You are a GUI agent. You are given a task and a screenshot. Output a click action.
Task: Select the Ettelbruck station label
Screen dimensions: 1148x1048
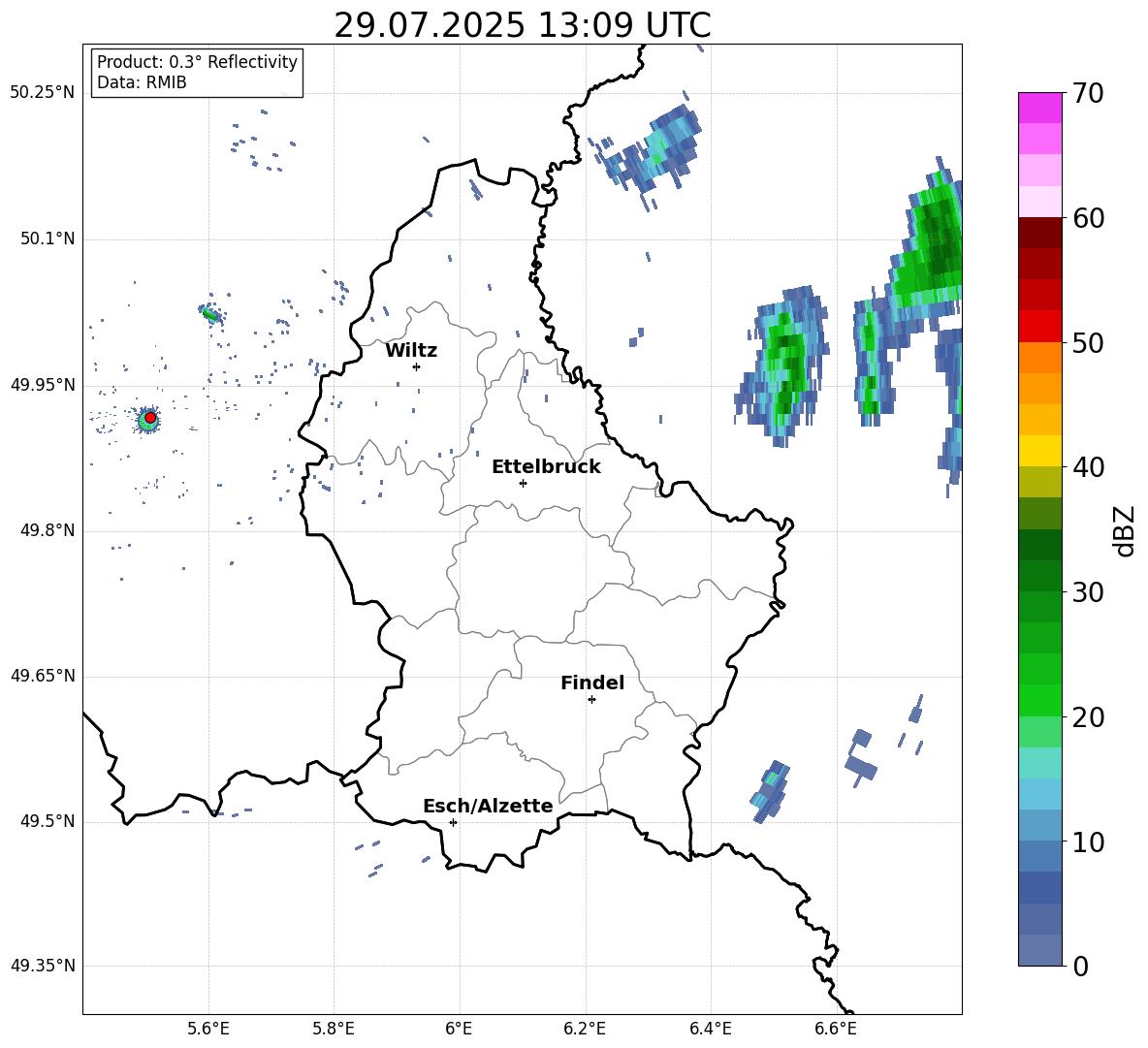[546, 467]
